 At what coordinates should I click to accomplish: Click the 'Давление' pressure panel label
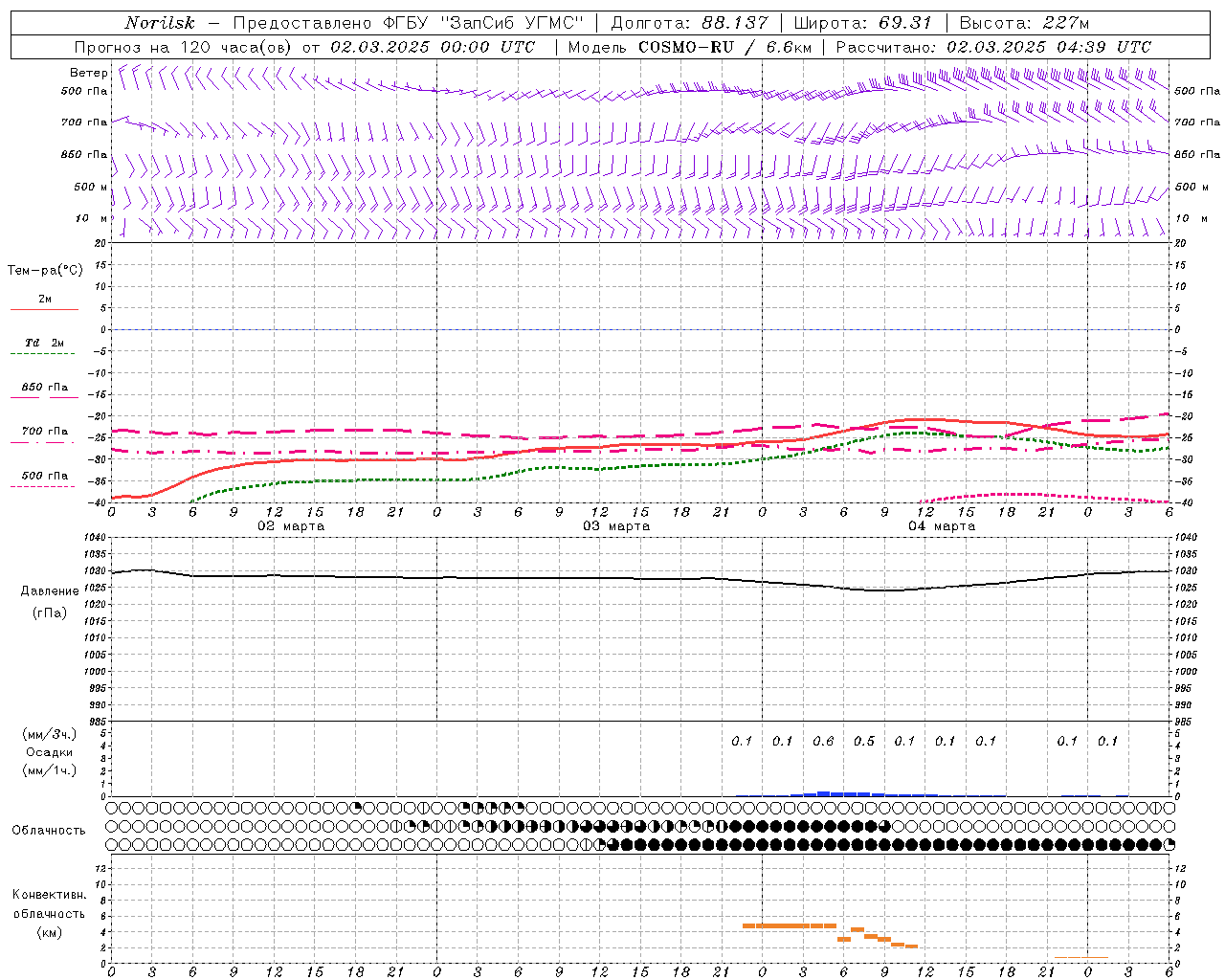(x=50, y=591)
